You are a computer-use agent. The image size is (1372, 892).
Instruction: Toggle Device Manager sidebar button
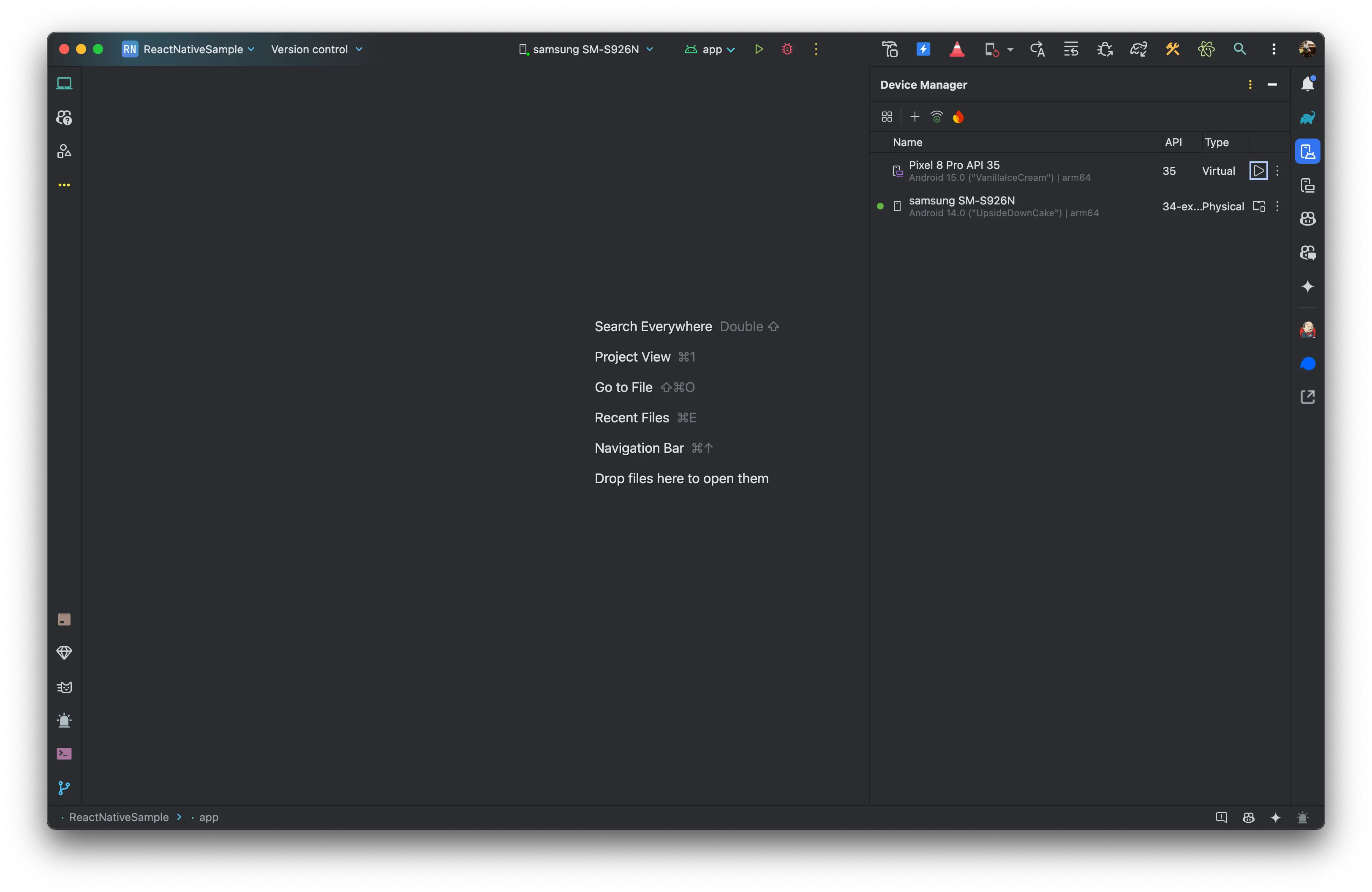[x=1307, y=152]
